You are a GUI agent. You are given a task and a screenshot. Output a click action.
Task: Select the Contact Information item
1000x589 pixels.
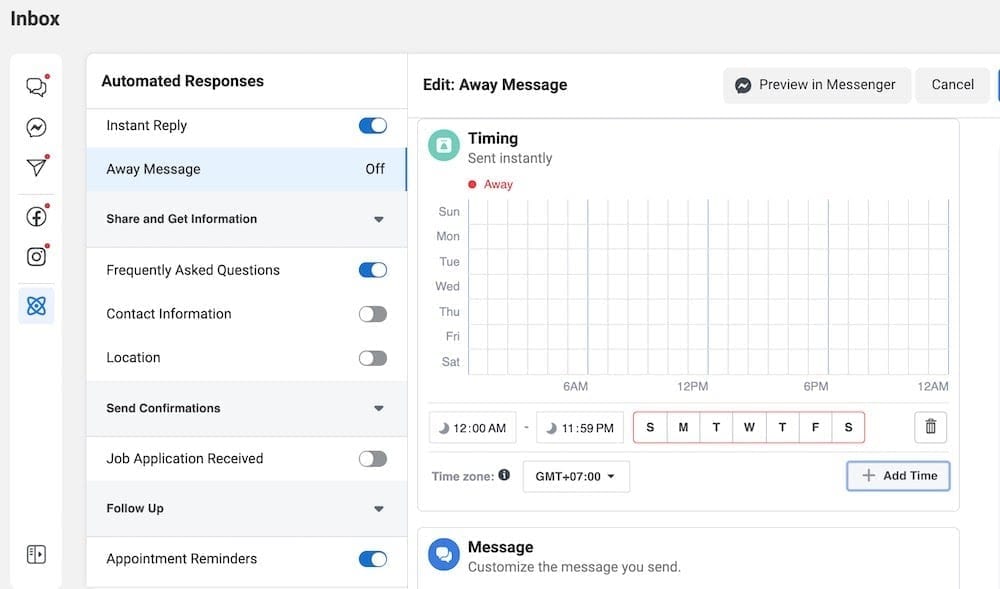(x=246, y=314)
